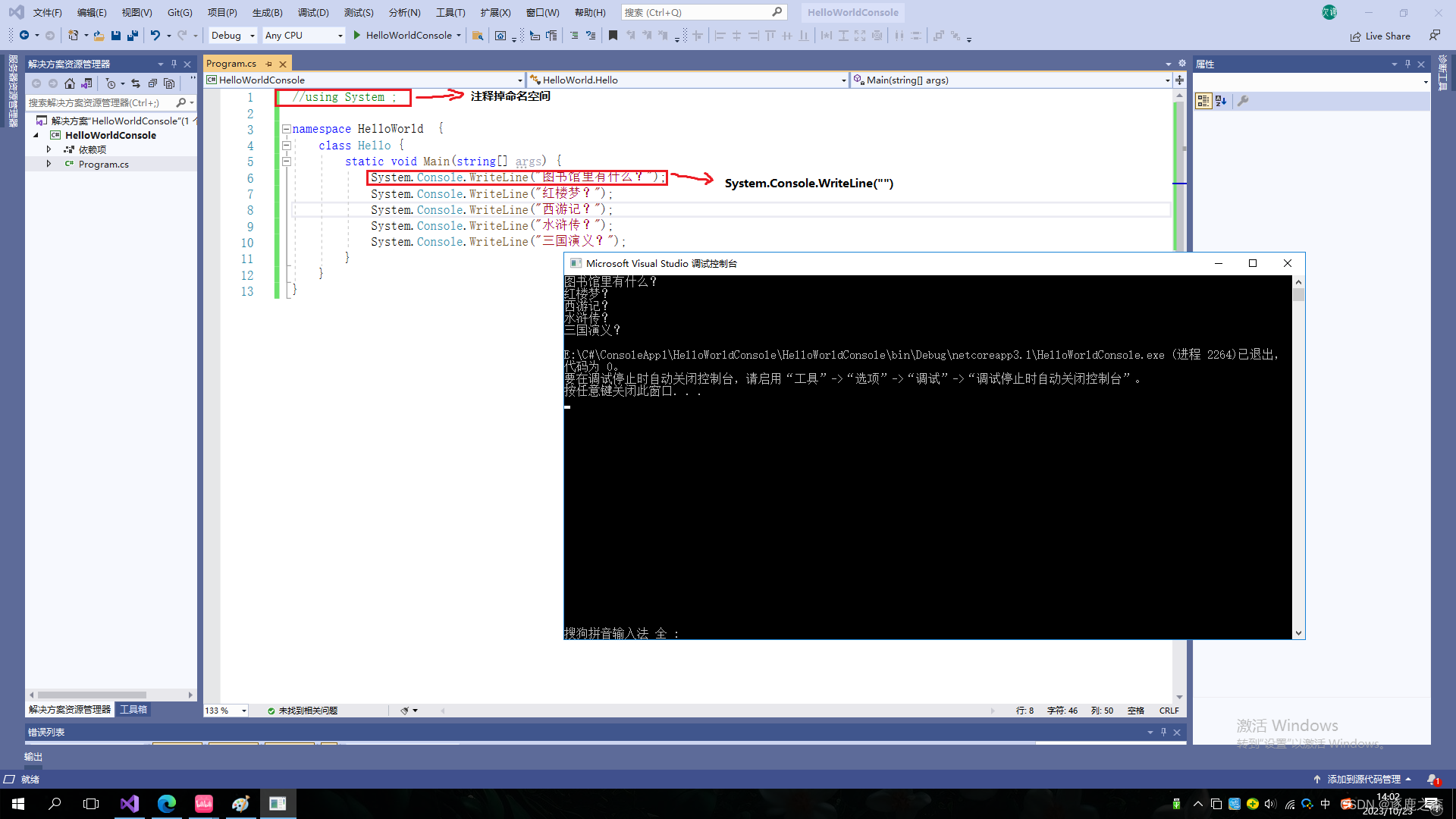The height and width of the screenshot is (819, 1456).
Task: Open Windows Task View icon
Action: coord(91,803)
